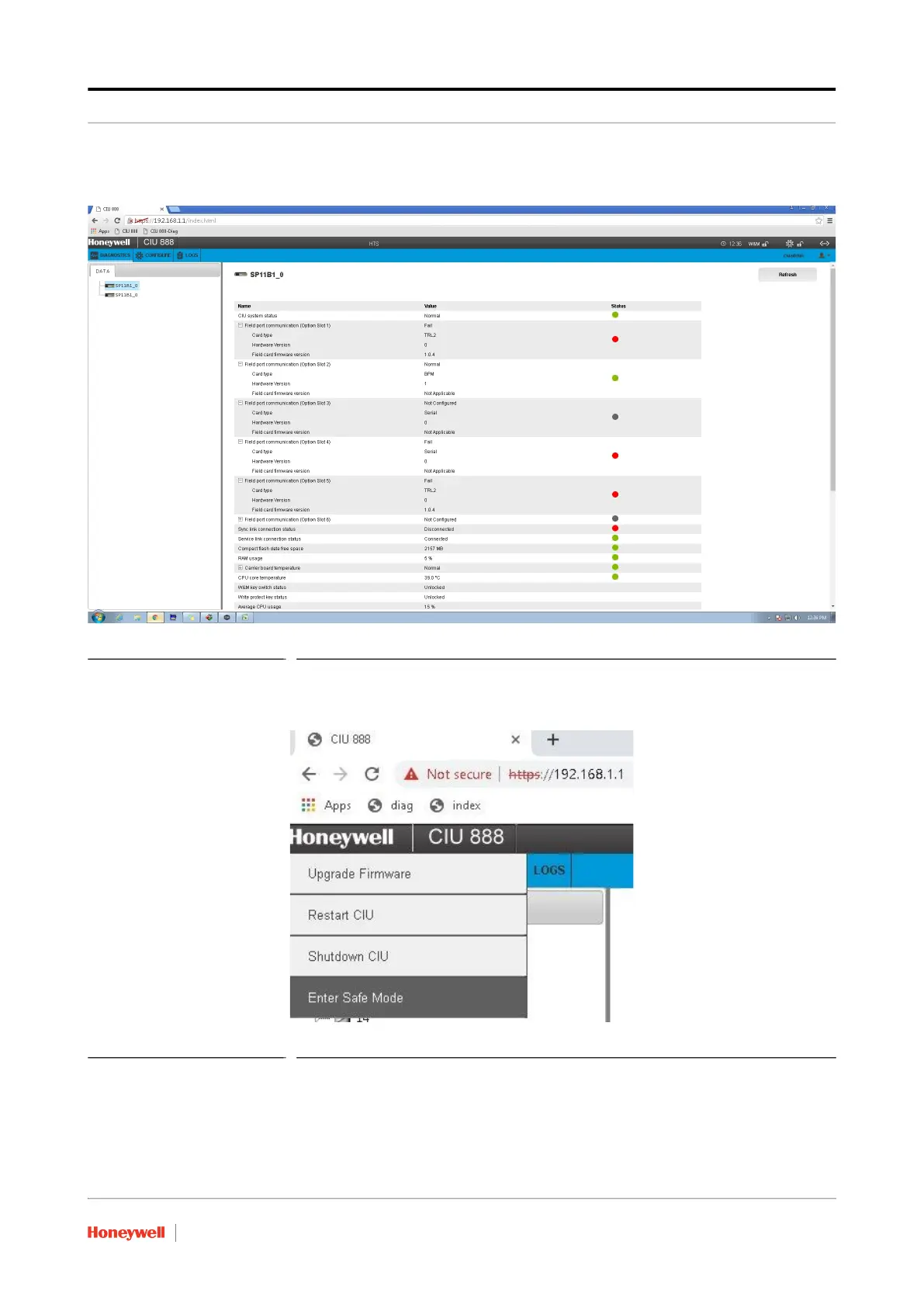924x1307 pixels.
Task: Close the CIU 888 tab in lower screenshot
Action: tap(515, 740)
